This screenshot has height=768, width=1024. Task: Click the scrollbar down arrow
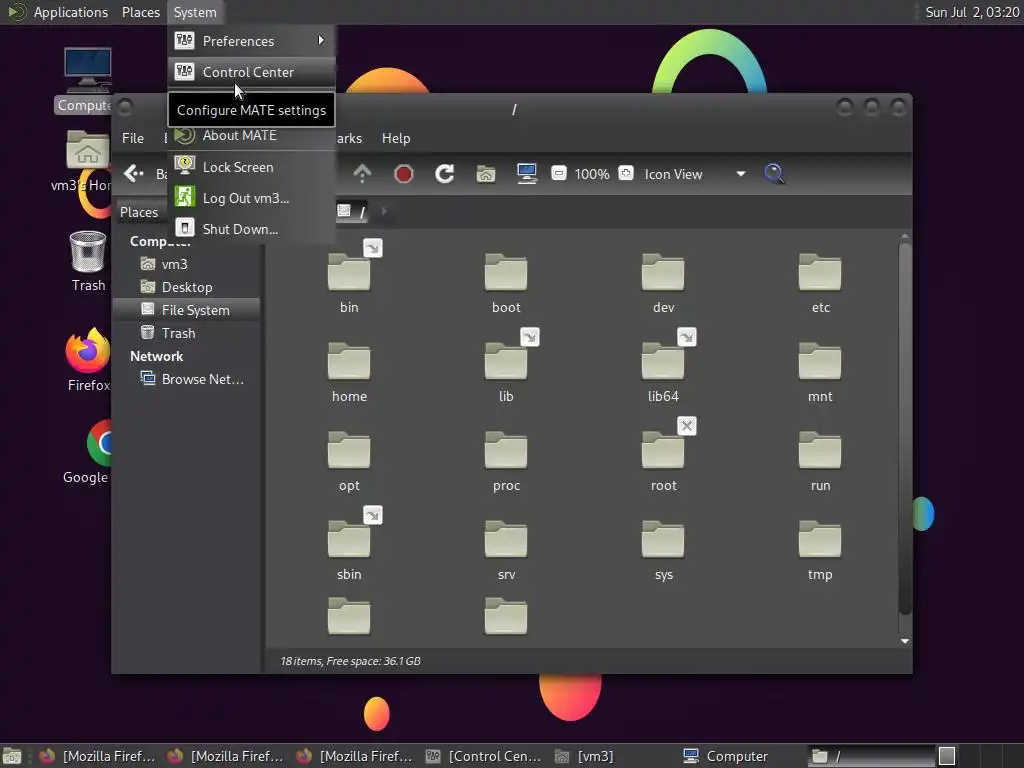(x=904, y=641)
